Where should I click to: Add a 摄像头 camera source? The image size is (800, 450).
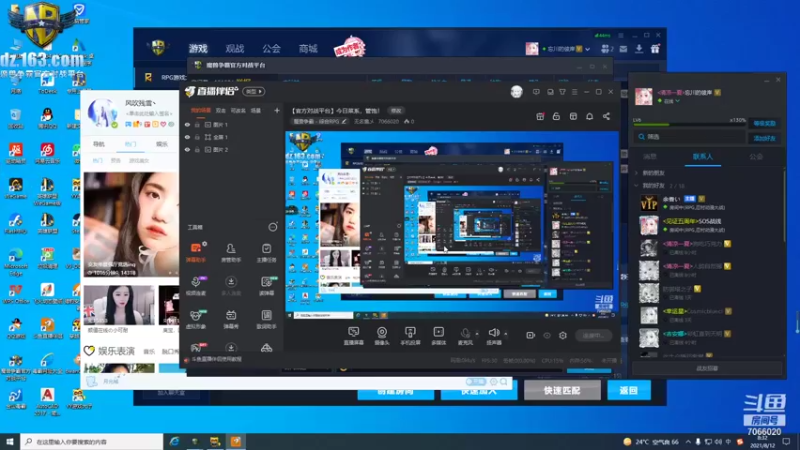coord(382,336)
